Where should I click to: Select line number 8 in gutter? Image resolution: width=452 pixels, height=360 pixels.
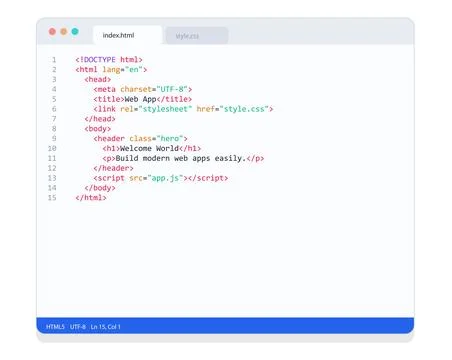[x=54, y=129]
